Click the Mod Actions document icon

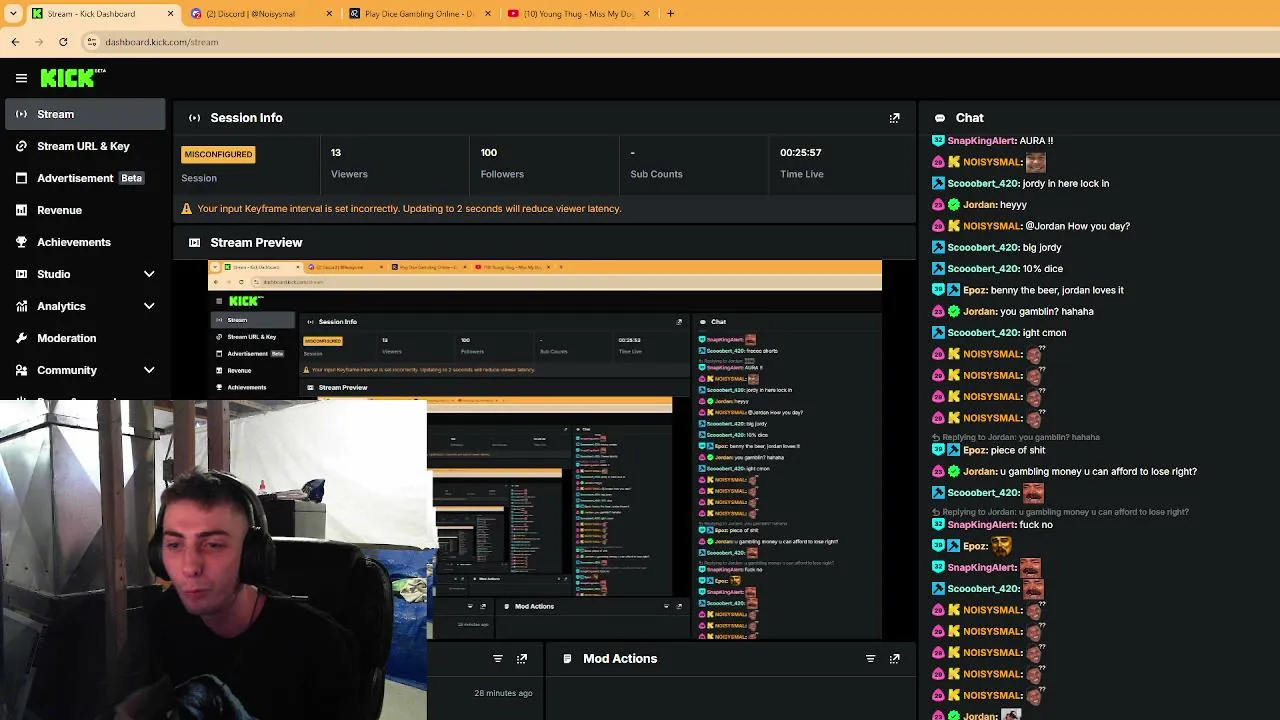[567, 659]
